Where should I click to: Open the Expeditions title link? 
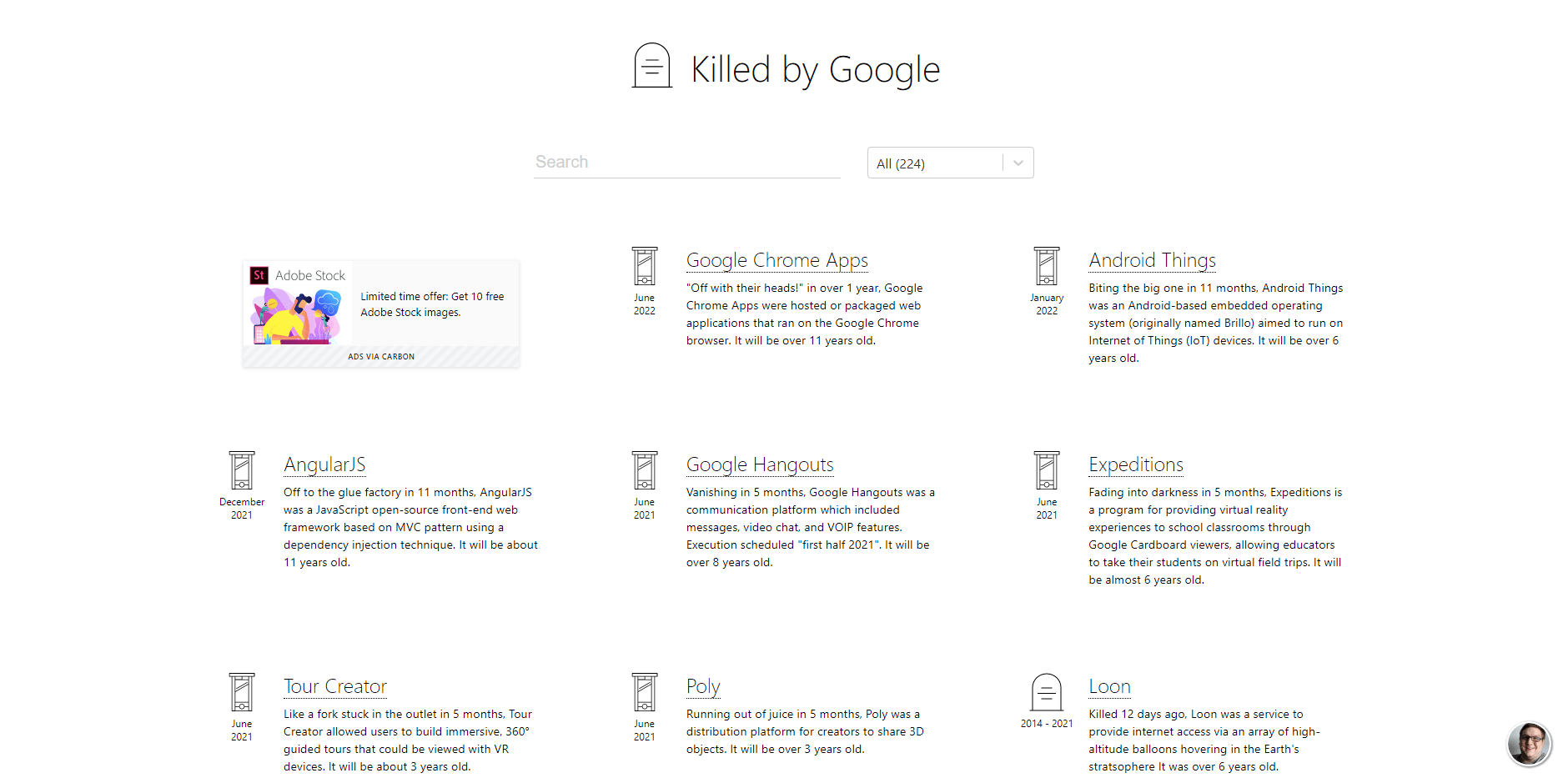[x=1136, y=464]
